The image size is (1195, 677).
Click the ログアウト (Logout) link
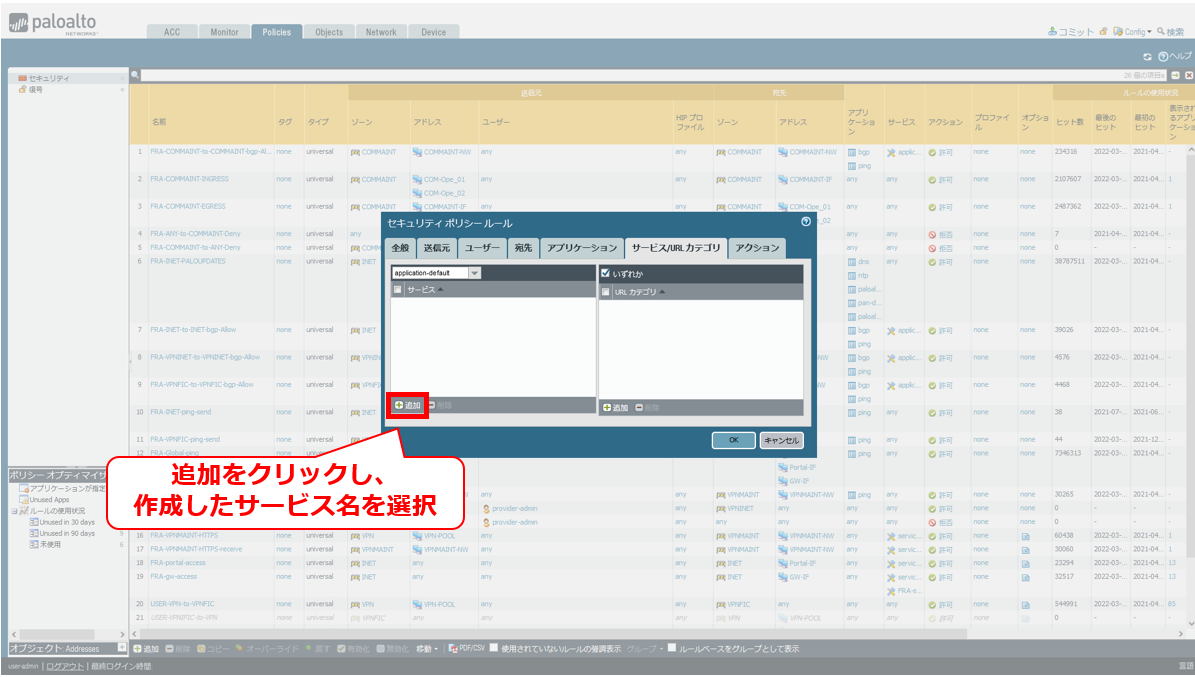point(66,666)
